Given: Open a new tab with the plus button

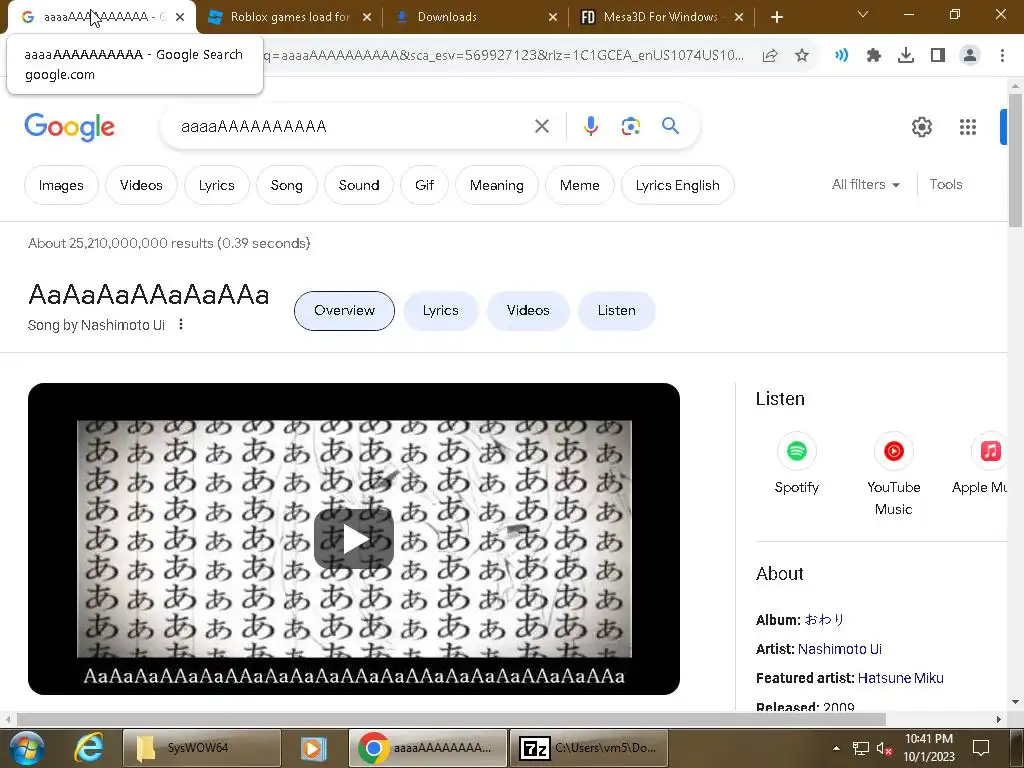Looking at the screenshot, I should (776, 17).
